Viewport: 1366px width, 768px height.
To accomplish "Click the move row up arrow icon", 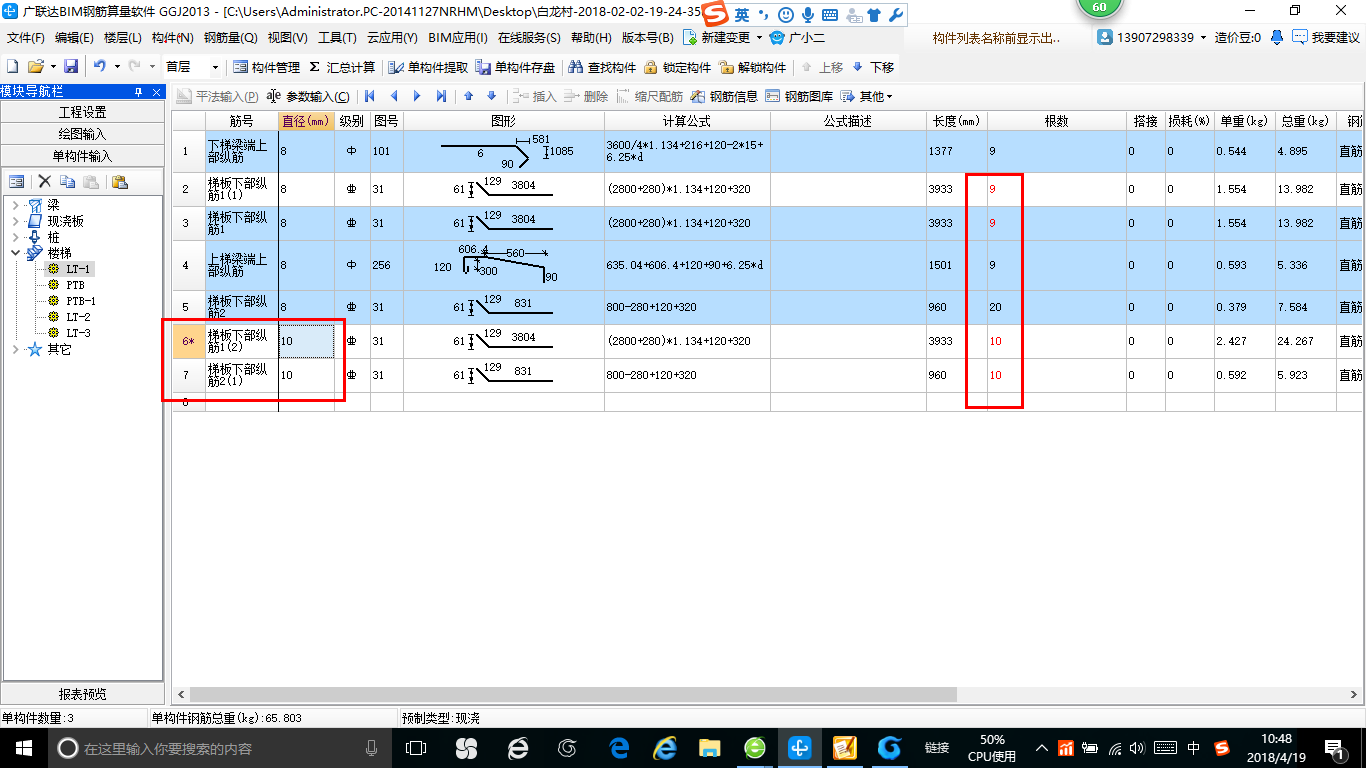I will pyautogui.click(x=468, y=96).
